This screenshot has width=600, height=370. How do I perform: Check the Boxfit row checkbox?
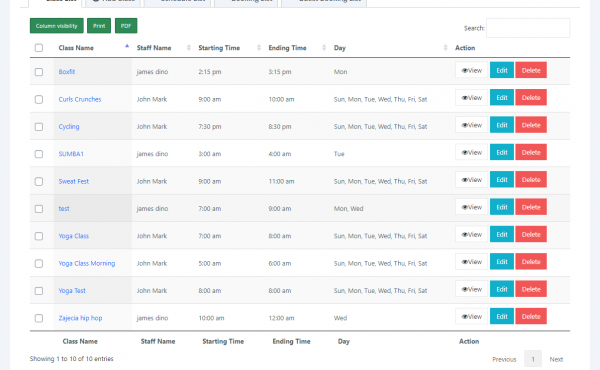click(39, 72)
